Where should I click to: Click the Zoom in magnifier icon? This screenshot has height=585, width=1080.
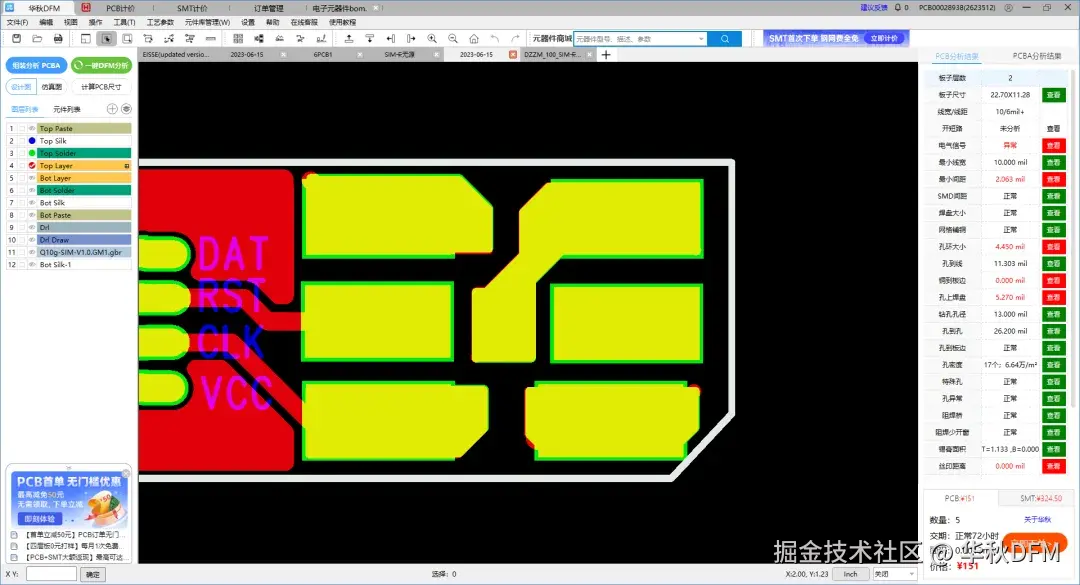coord(432,39)
